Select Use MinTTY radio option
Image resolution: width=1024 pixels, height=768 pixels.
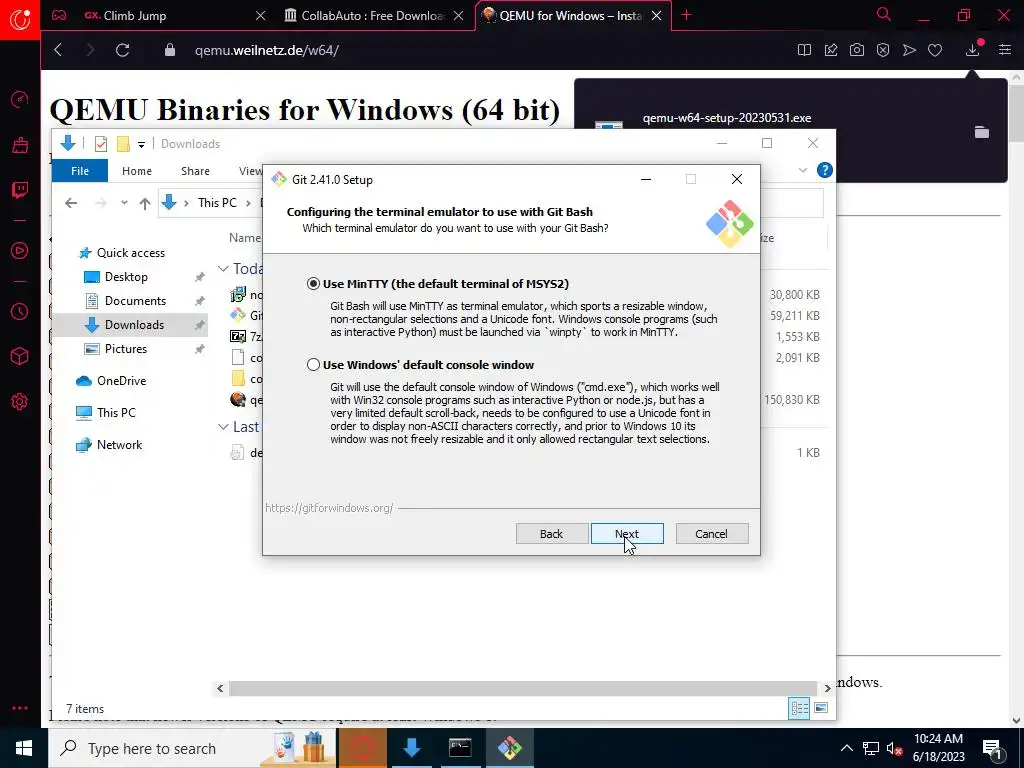[313, 283]
